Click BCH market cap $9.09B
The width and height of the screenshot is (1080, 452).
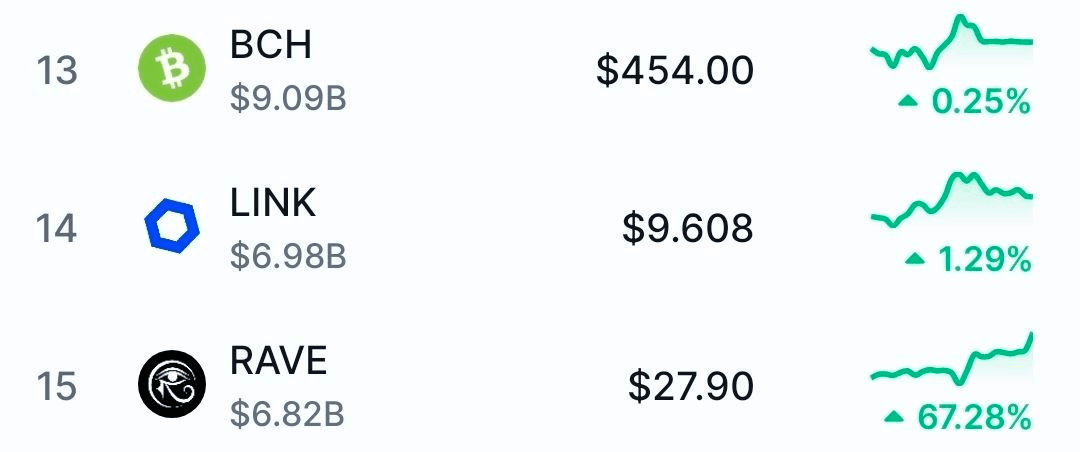288,99
